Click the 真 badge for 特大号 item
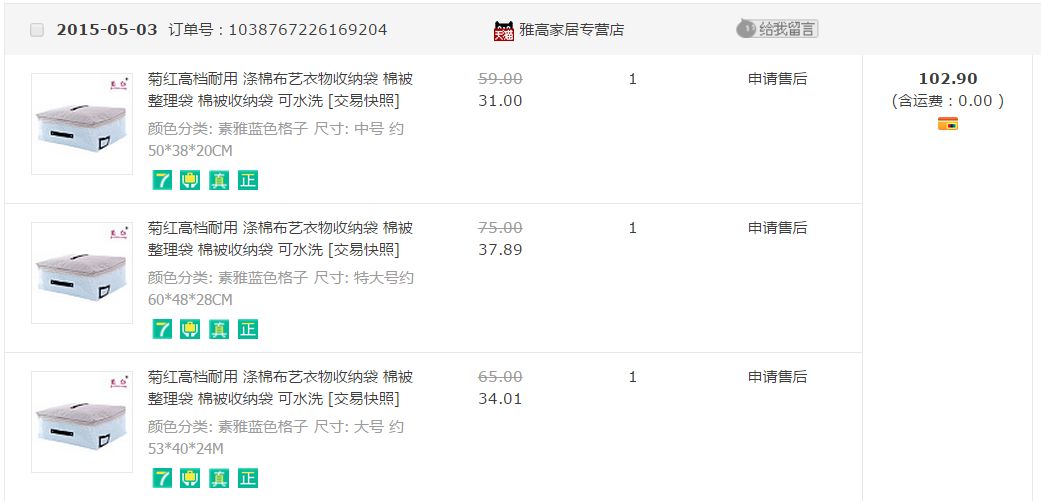The height and width of the screenshot is (501, 1041). coord(219,329)
